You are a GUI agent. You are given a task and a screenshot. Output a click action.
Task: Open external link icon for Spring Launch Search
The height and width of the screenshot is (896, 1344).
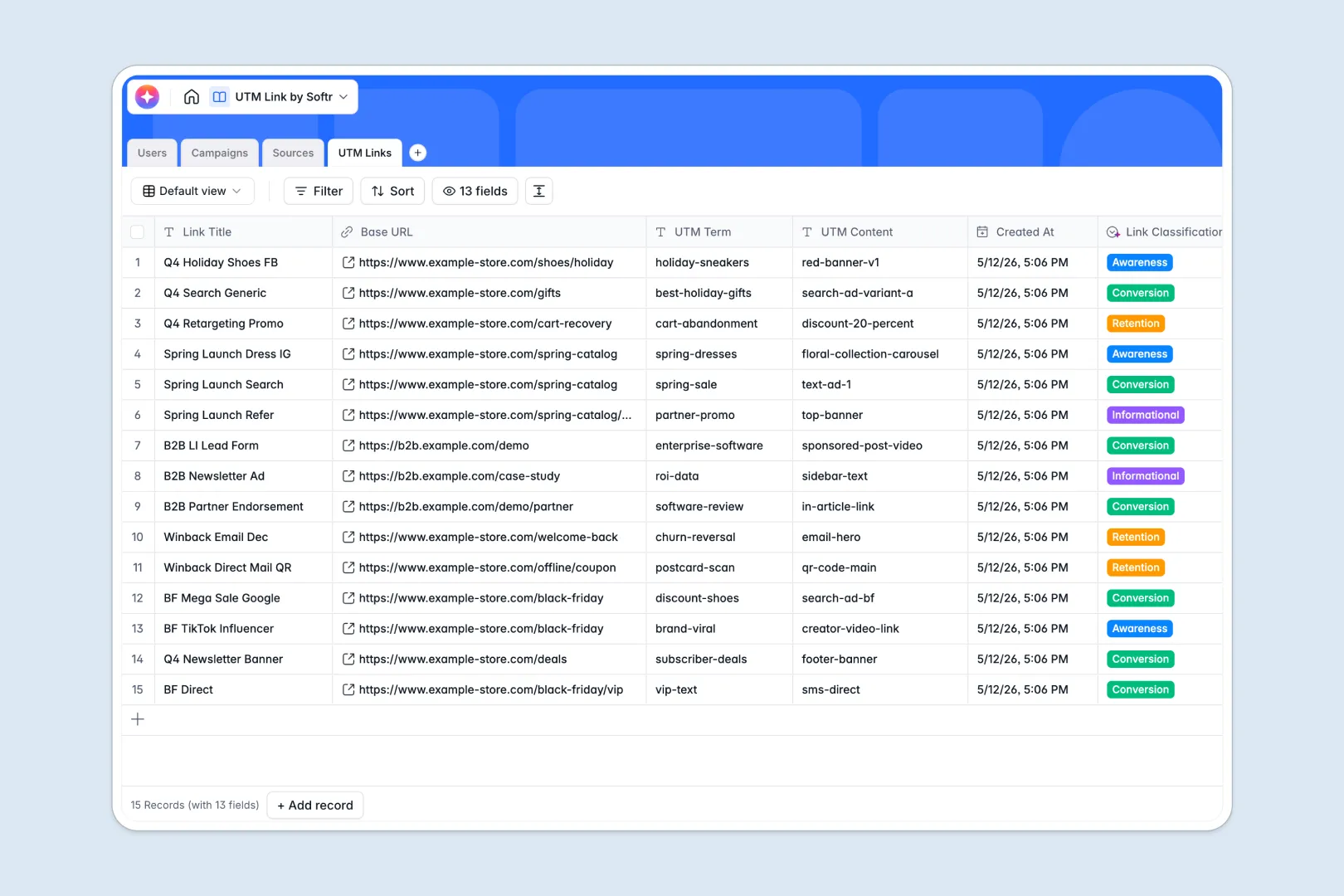[x=348, y=384]
